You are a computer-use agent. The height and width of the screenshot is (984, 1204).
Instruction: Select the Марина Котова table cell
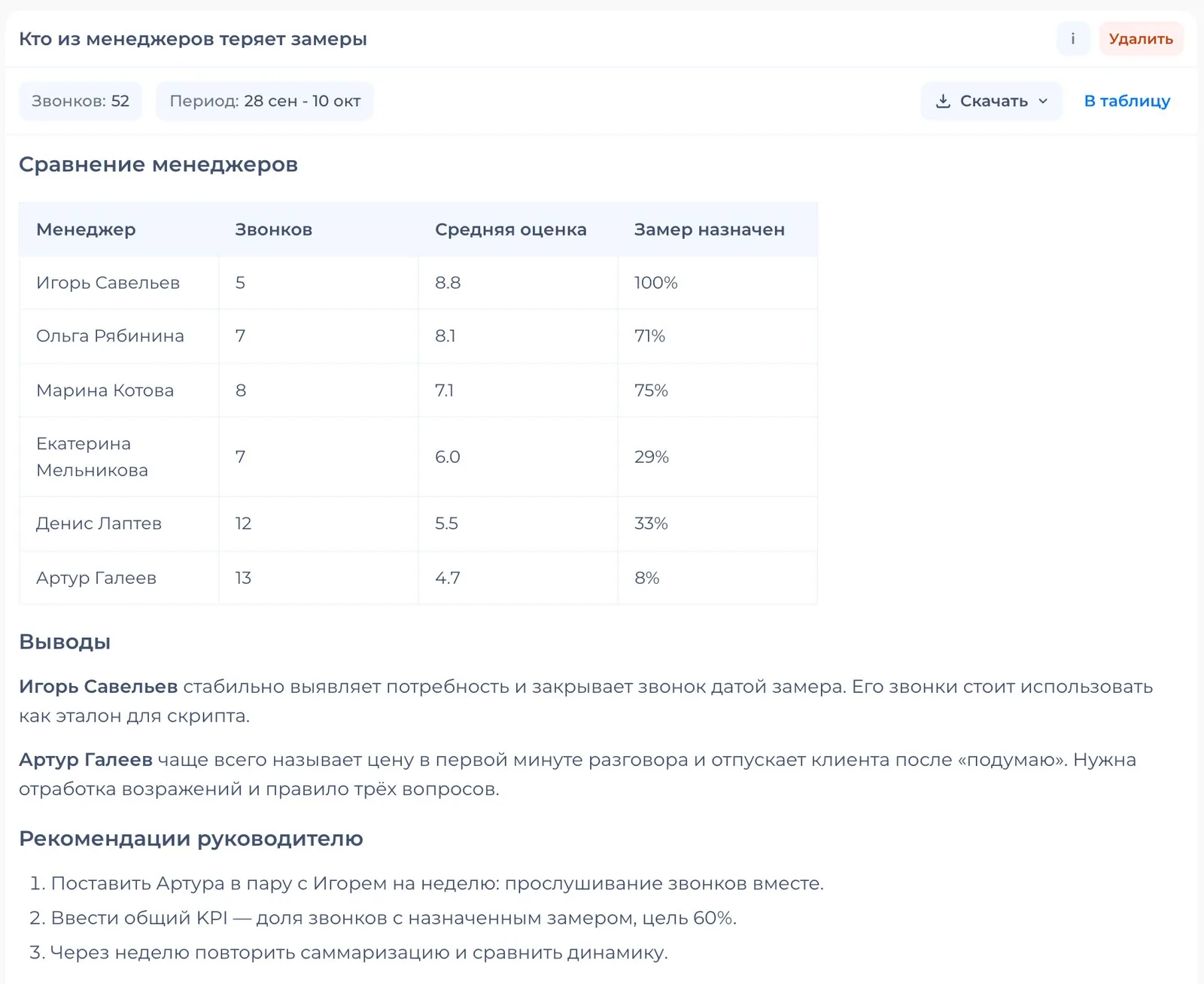(119, 390)
